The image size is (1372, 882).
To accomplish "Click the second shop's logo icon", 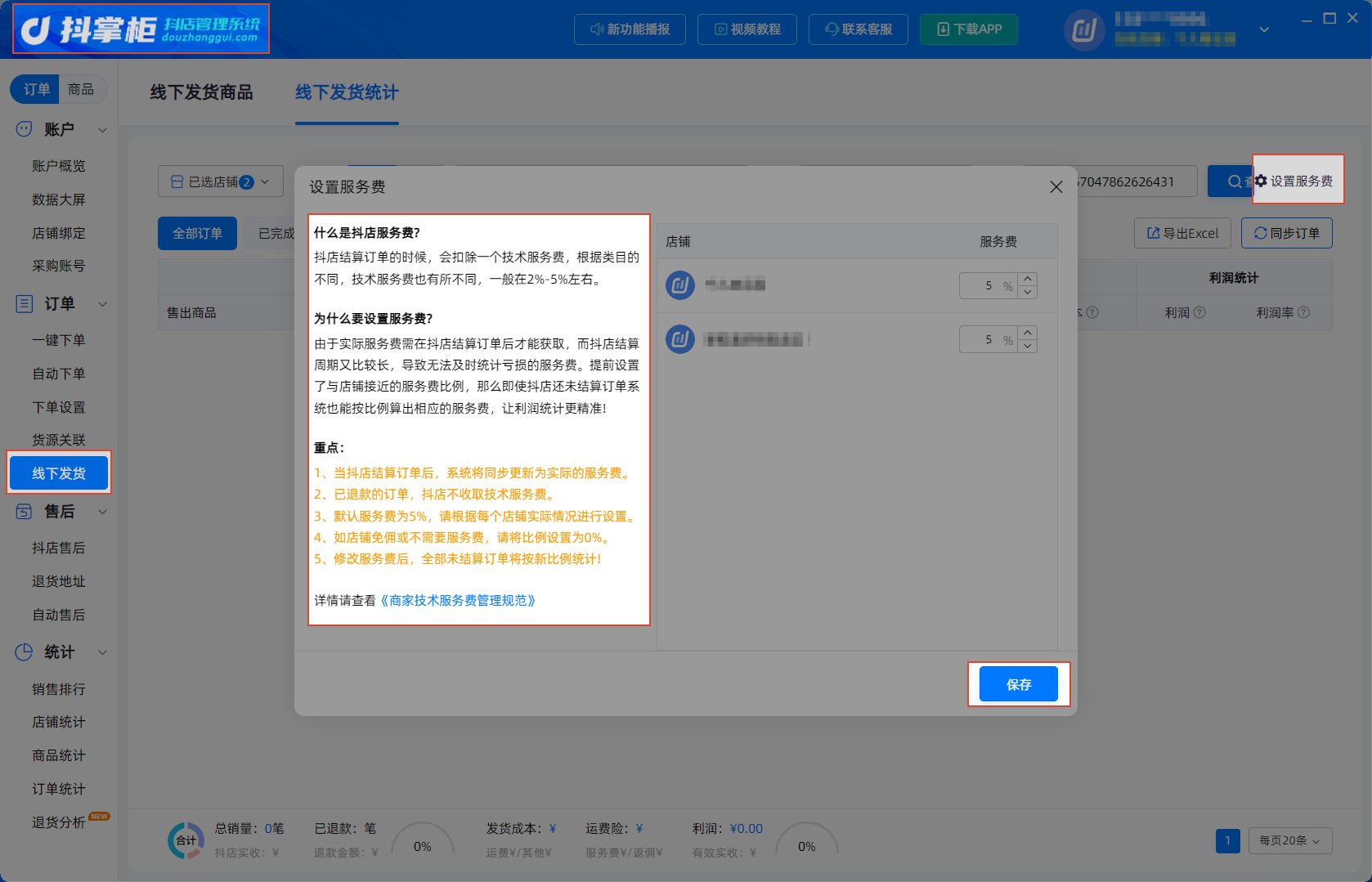I will (680, 339).
